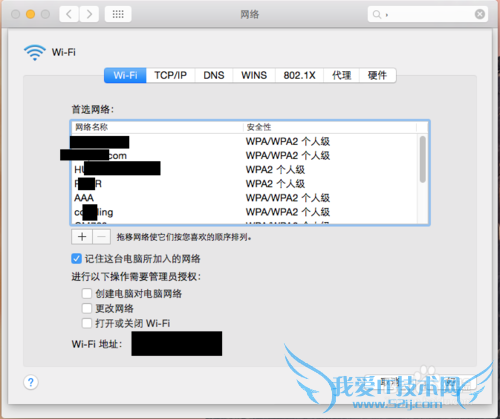This screenshot has height=419, width=500.
Task: Go back with the left arrow toolbar button
Action: tap(69, 14)
